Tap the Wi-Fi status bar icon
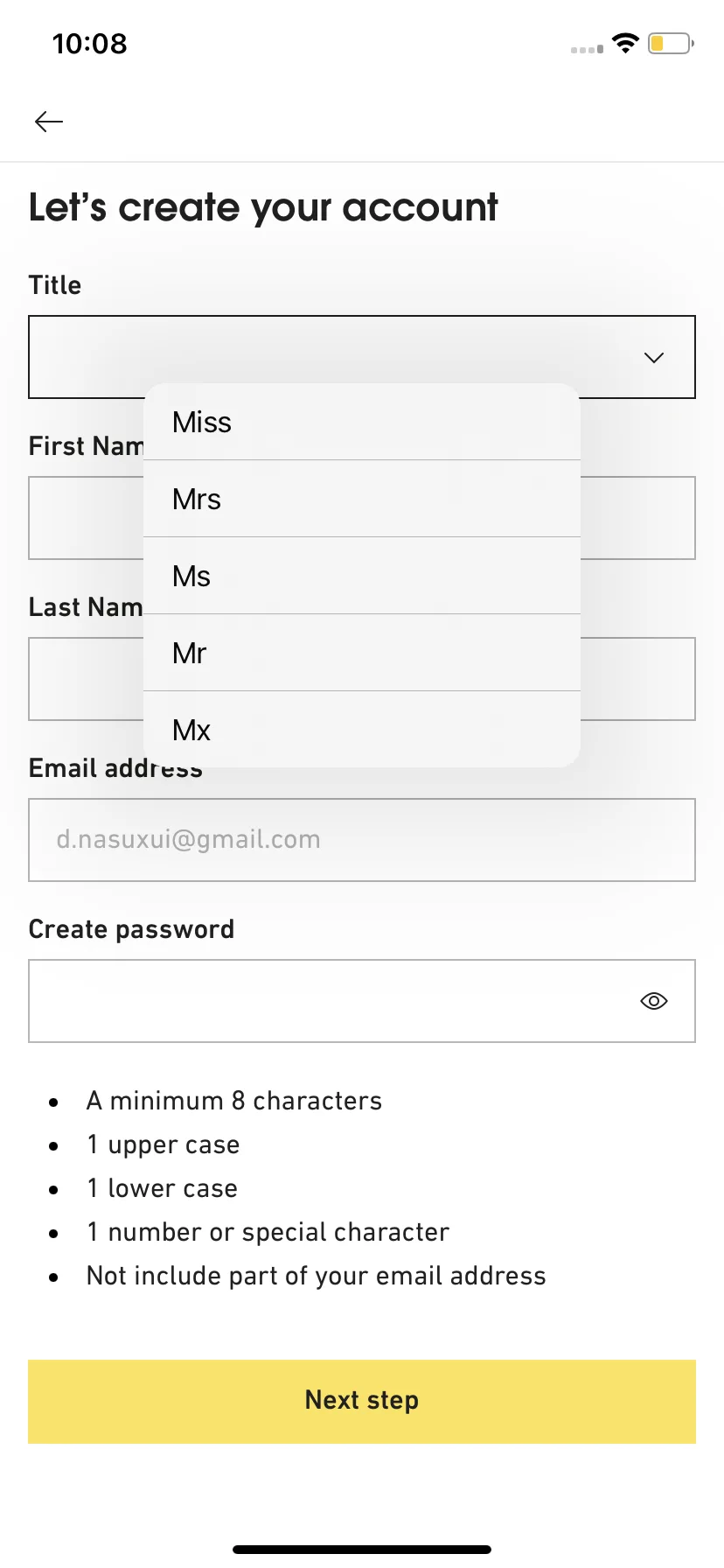Screen dimensions: 724x1568 coord(625,43)
